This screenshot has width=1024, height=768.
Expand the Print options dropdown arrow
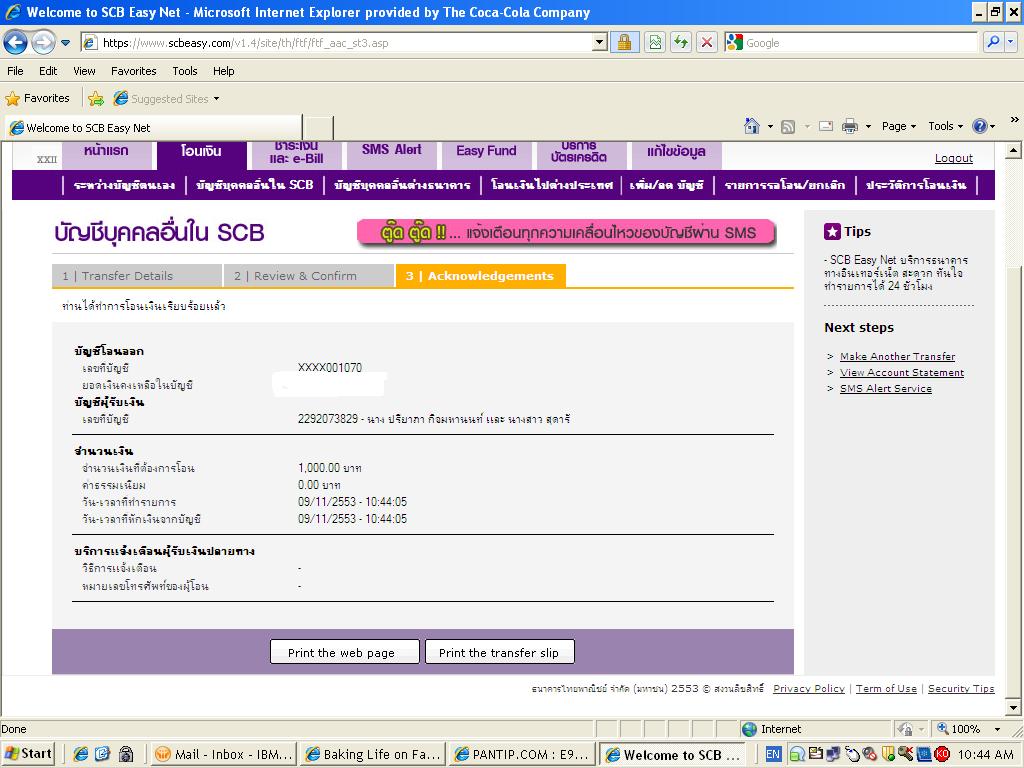pos(868,127)
